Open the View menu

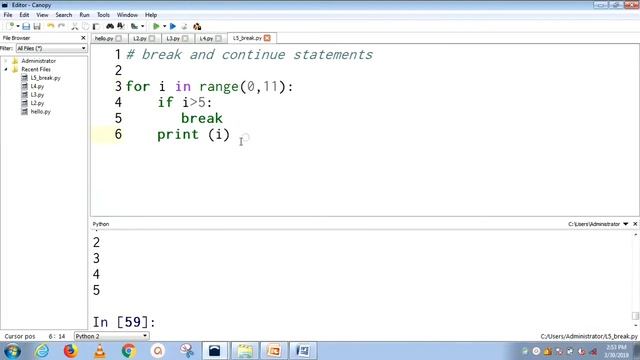(x=42, y=15)
